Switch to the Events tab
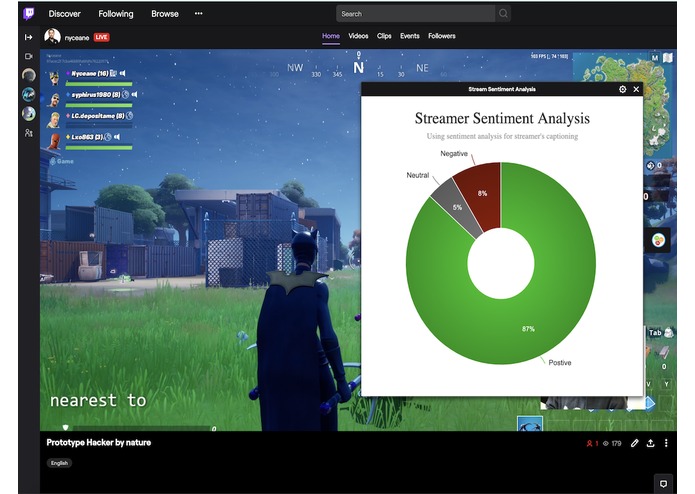The height and width of the screenshot is (494, 695). 410,36
